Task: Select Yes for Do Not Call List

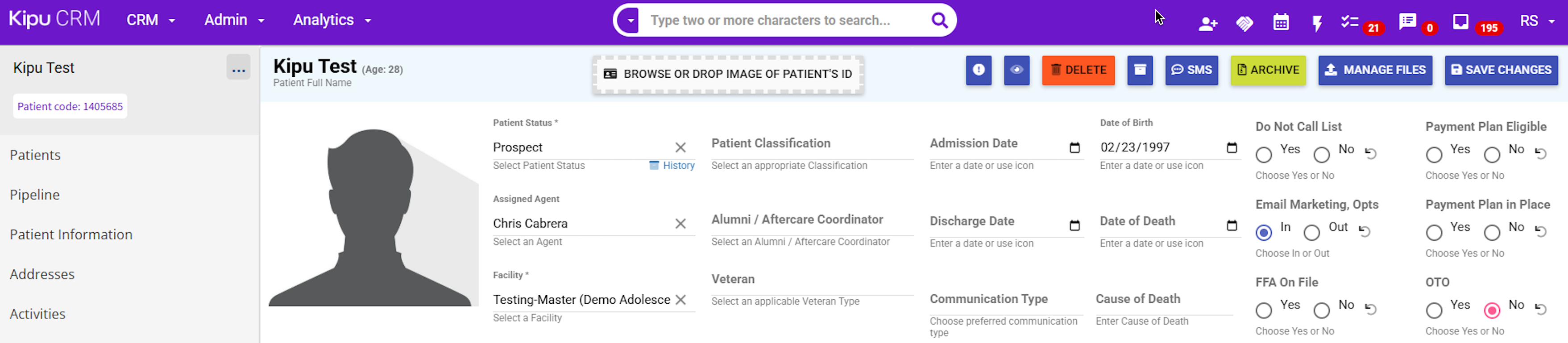Action: [x=1264, y=155]
